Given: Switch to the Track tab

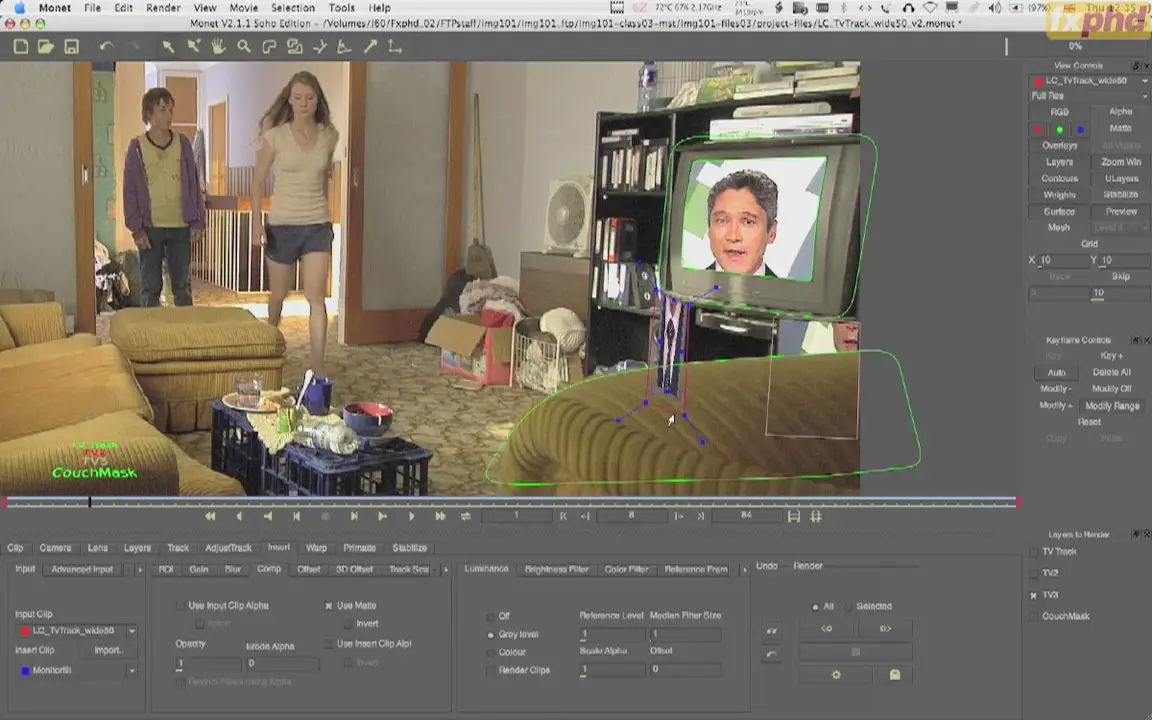Looking at the screenshot, I should pyautogui.click(x=178, y=548).
